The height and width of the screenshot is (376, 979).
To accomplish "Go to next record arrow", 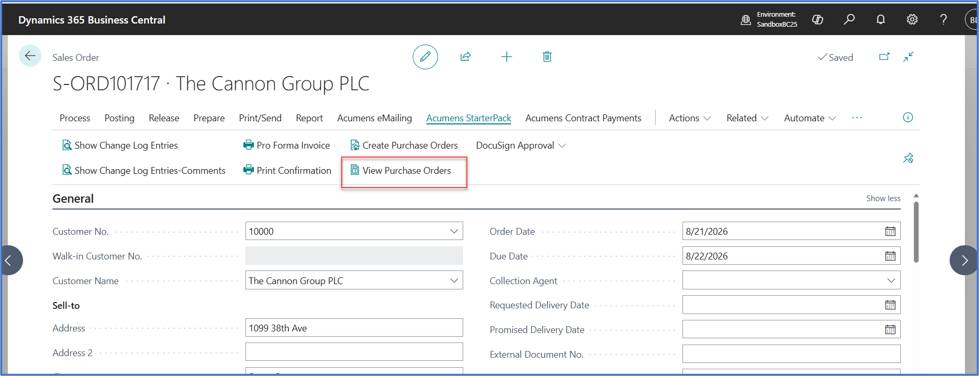I will pos(965,260).
